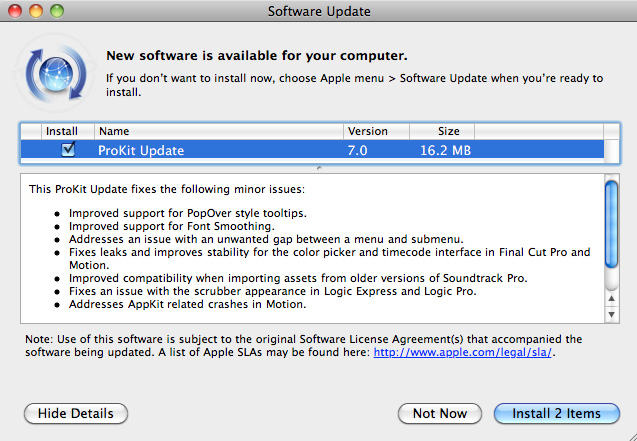Click the Software Update globe icon
This screenshot has width=637, height=441.
click(56, 74)
